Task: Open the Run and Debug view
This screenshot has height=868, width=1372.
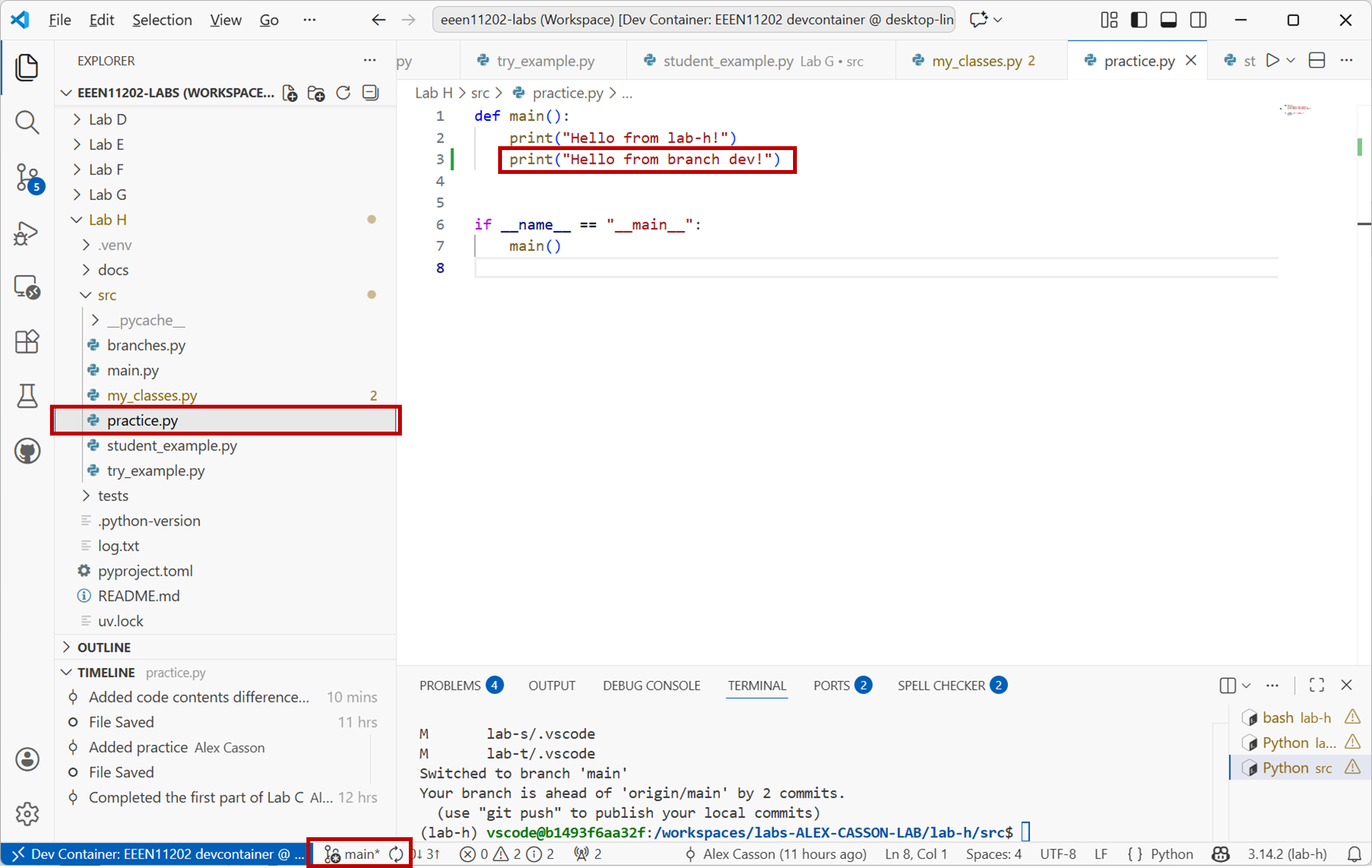Action: (x=28, y=233)
